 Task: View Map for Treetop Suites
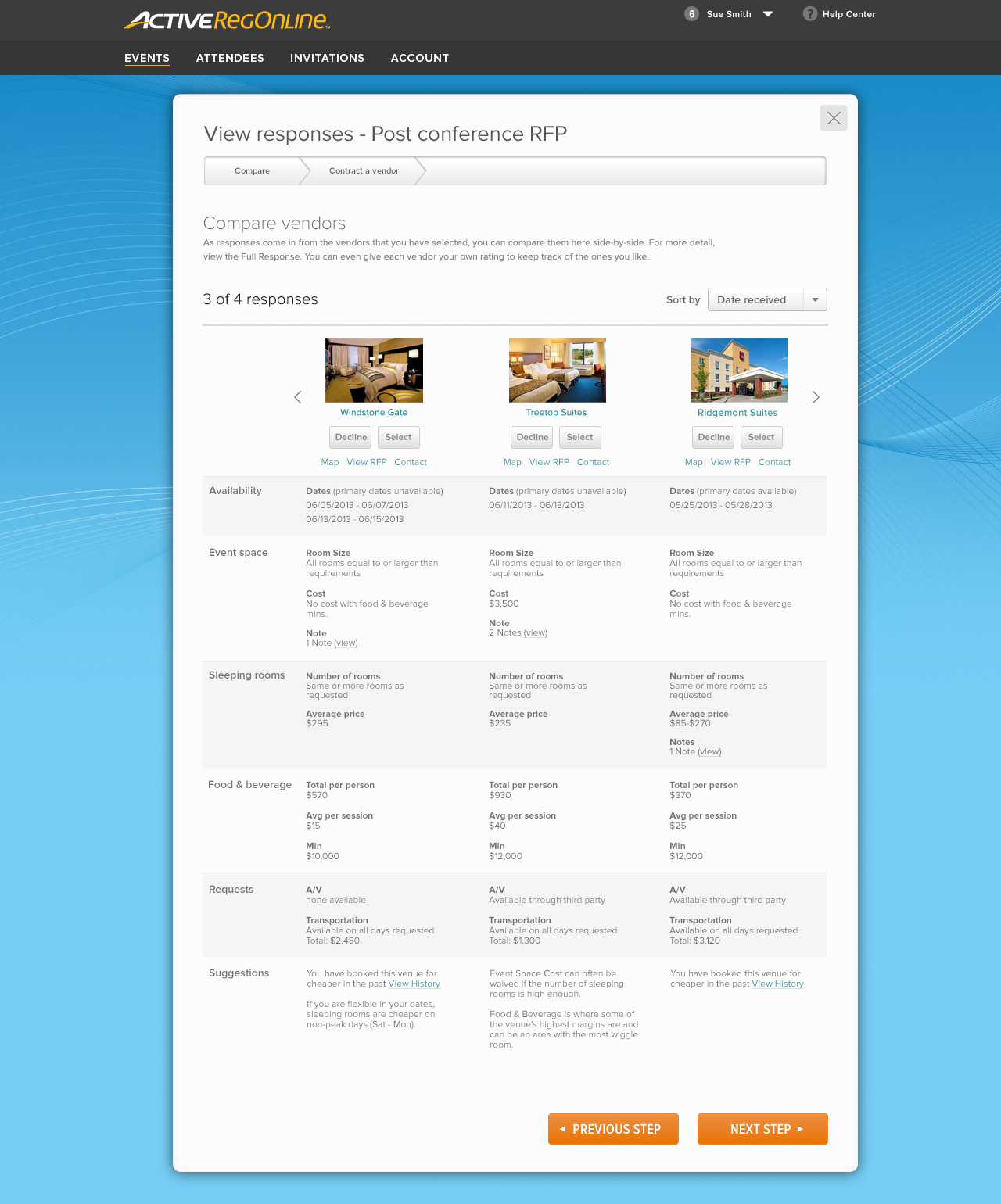(x=512, y=463)
